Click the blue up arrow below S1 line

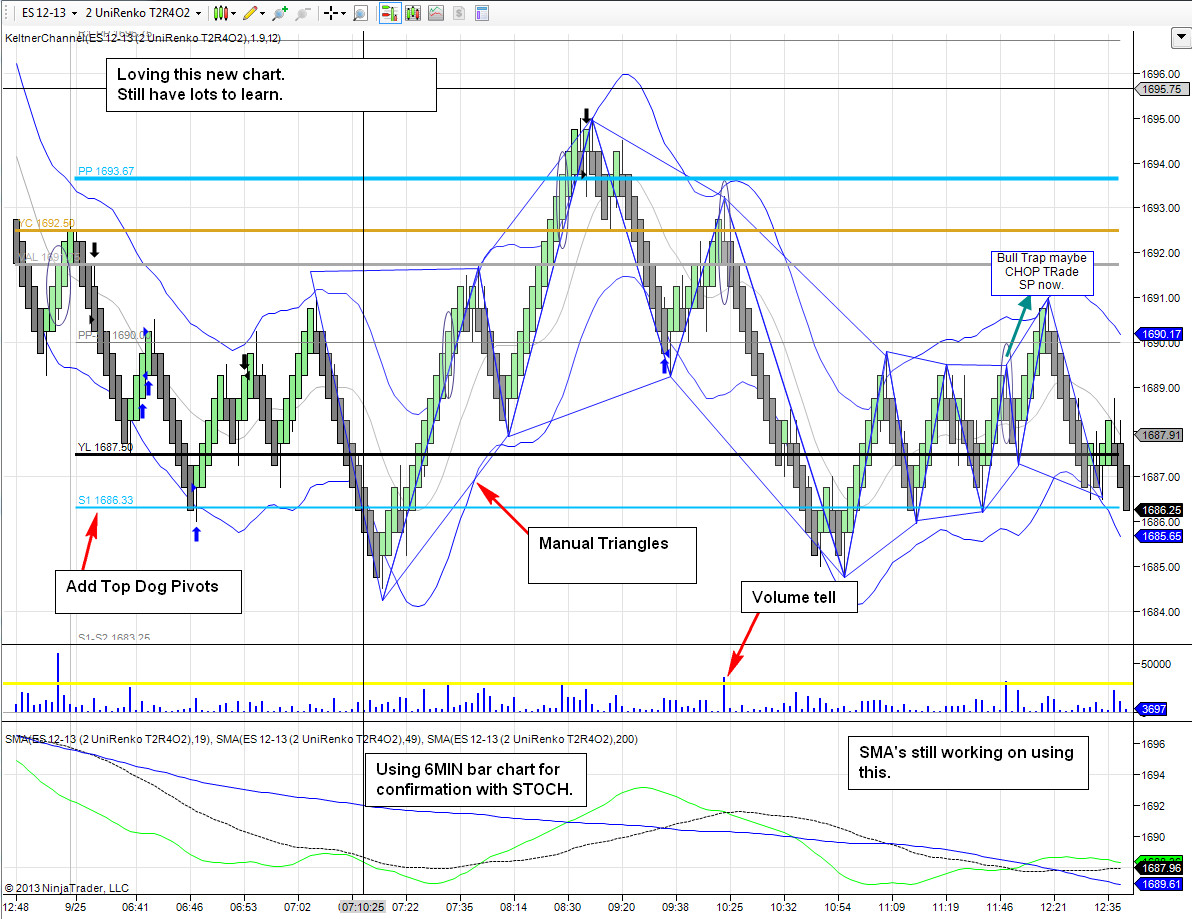pos(196,534)
